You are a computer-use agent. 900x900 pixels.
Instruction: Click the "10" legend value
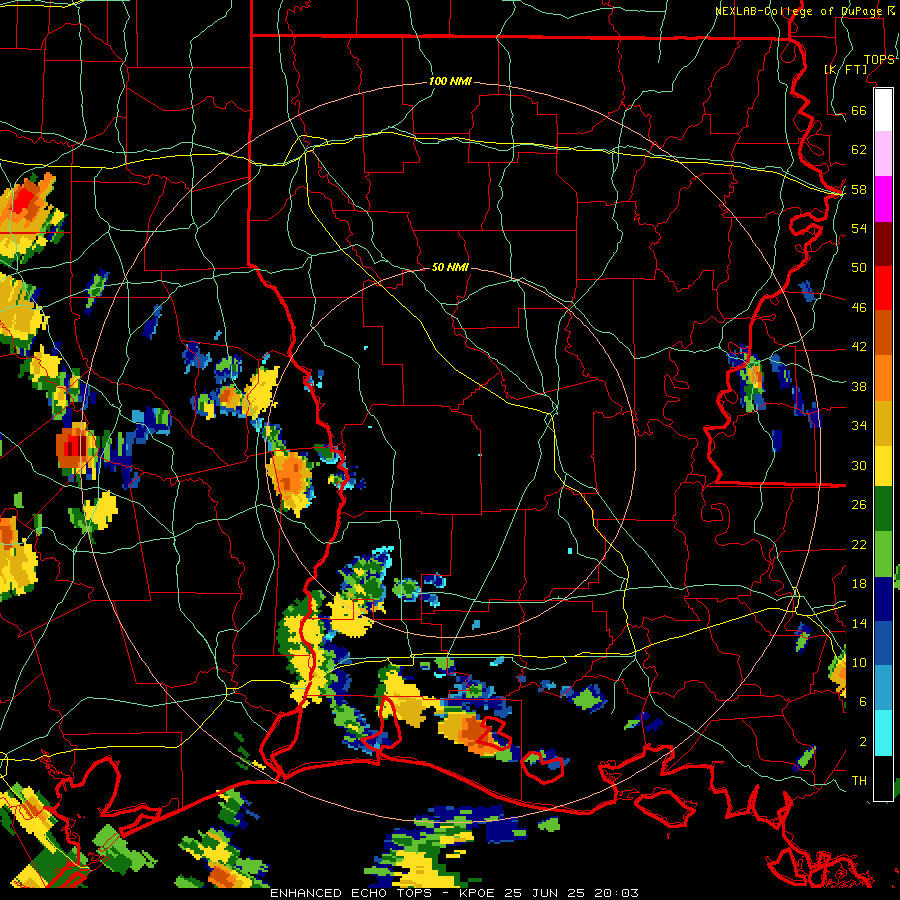[x=859, y=662]
